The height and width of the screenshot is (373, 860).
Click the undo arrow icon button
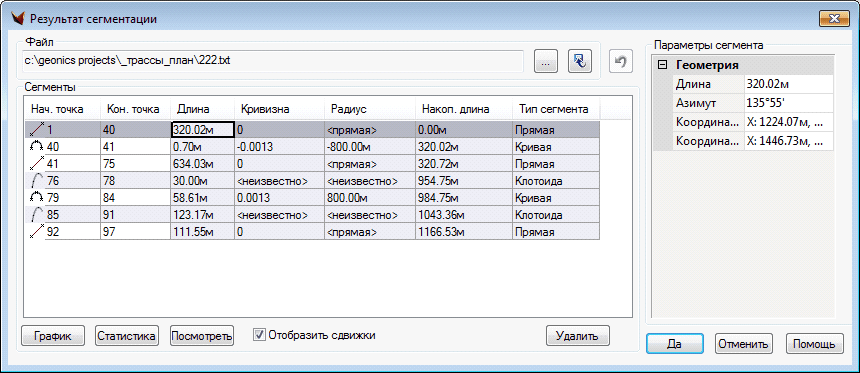tap(620, 61)
